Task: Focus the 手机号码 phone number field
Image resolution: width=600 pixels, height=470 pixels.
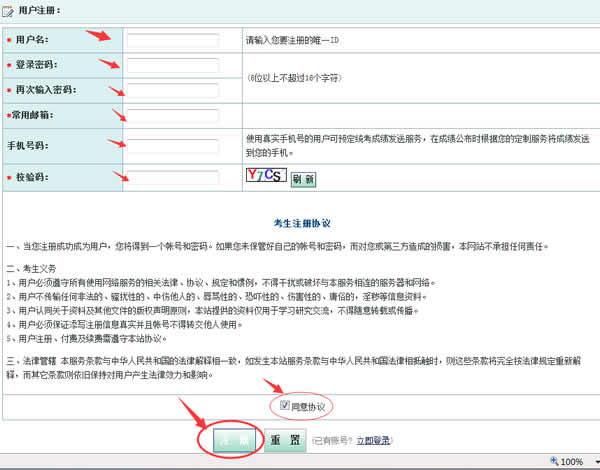Action: pos(172,145)
